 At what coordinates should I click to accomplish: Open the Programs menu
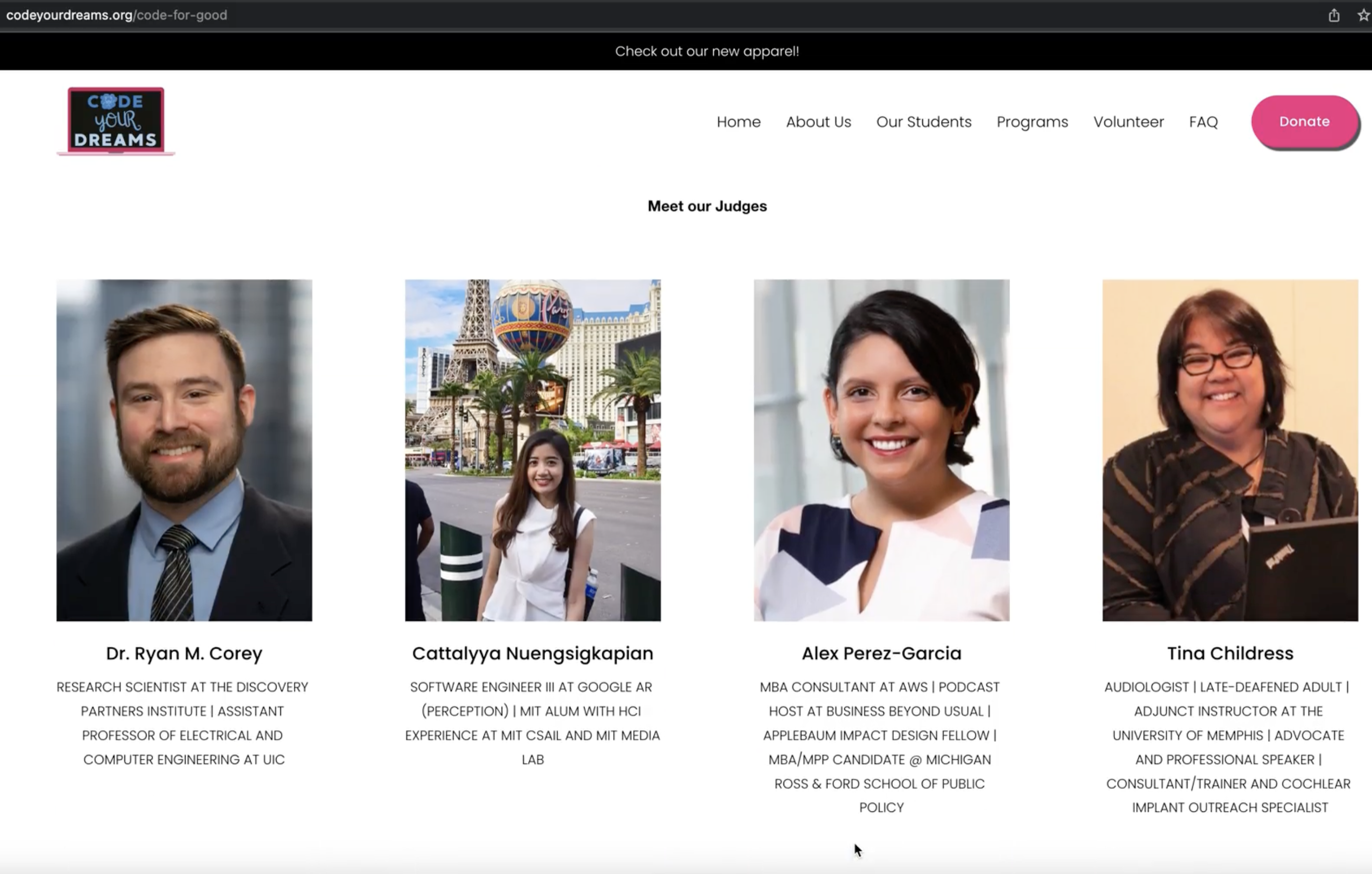1032,122
